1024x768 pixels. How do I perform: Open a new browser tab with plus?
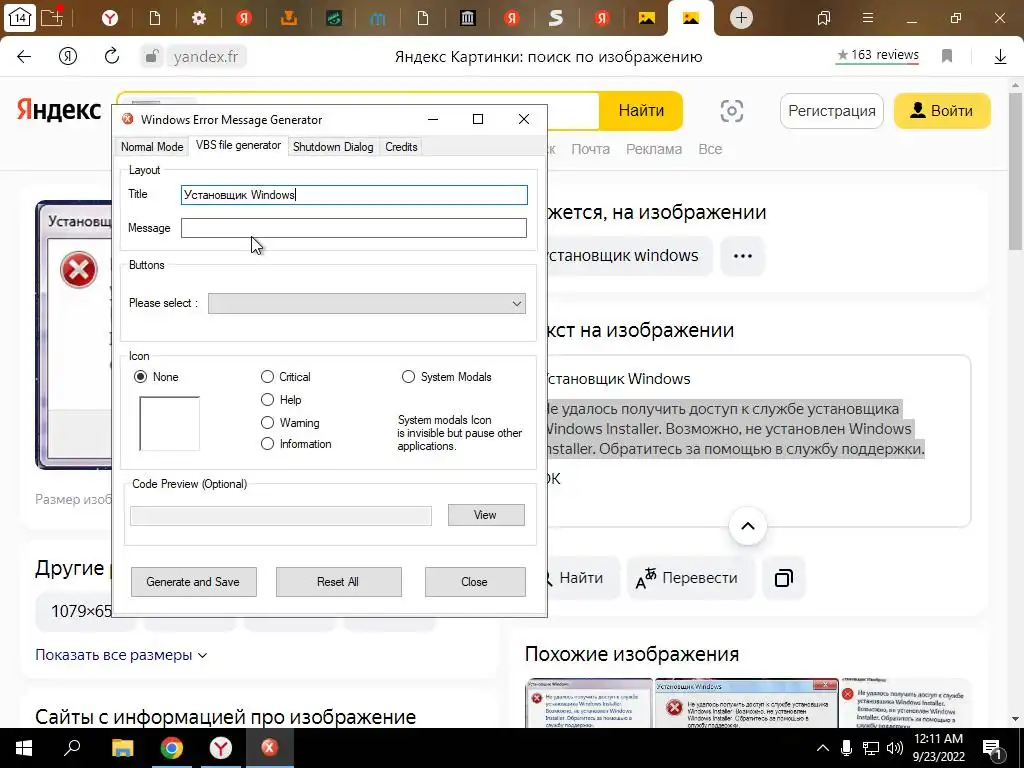pos(741,18)
